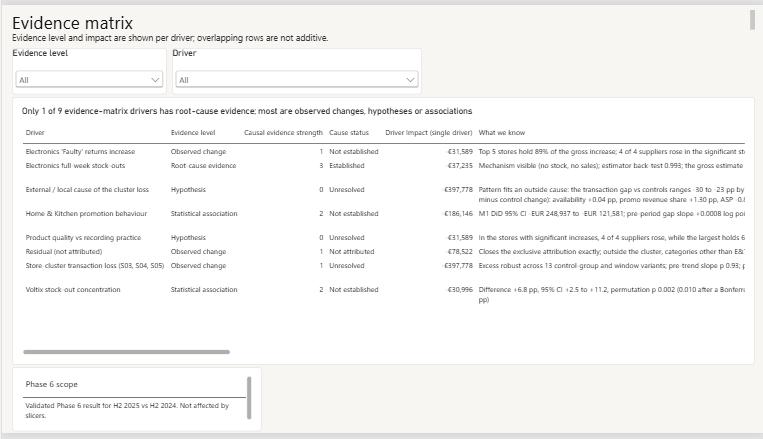Click 'Established' cause status cell
Viewport: 763px width, 439px height.
[346, 165]
